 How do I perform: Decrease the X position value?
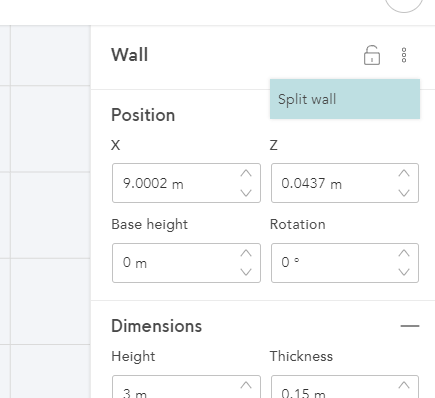point(246,193)
